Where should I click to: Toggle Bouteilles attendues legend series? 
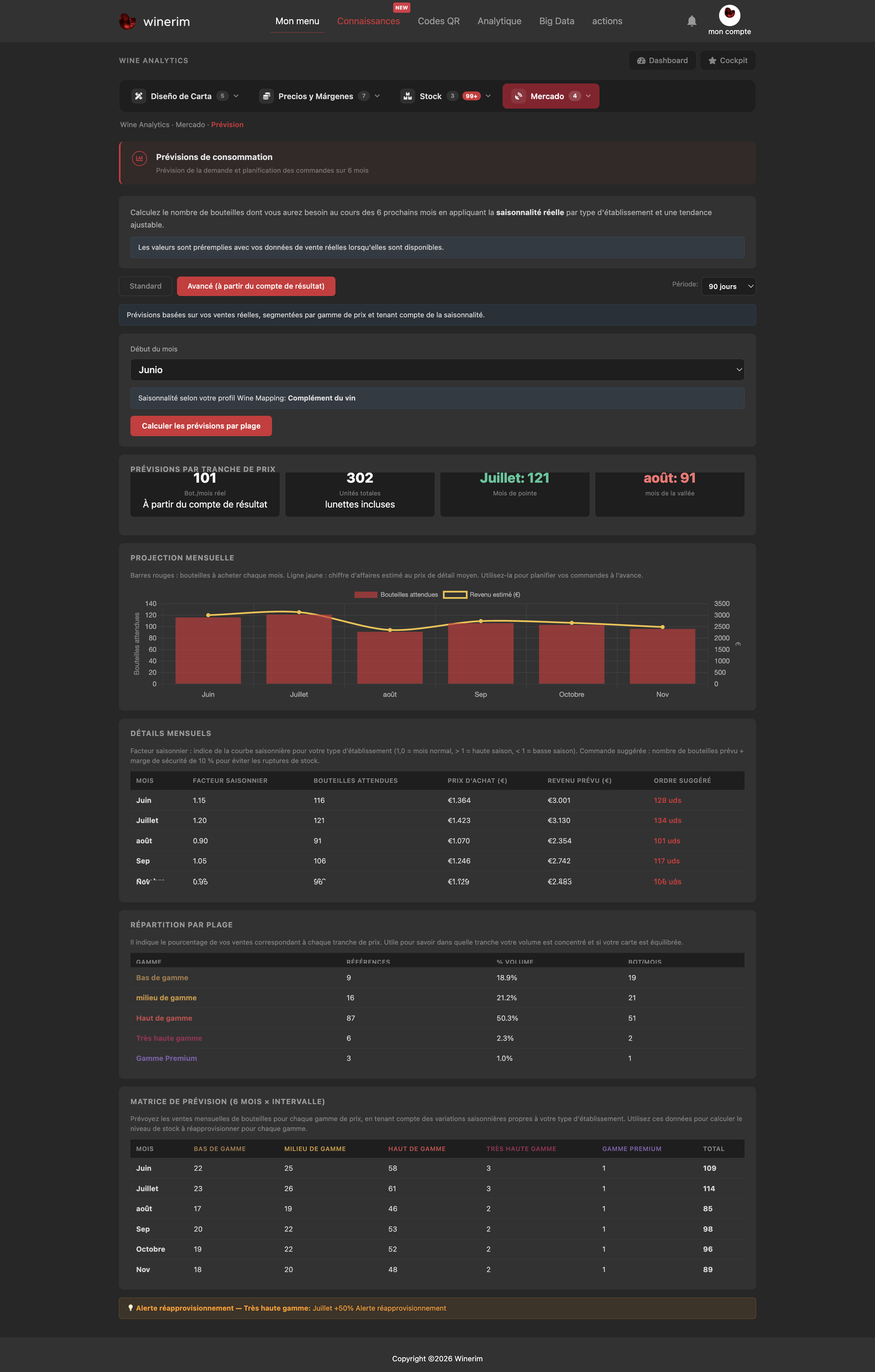[x=396, y=595]
